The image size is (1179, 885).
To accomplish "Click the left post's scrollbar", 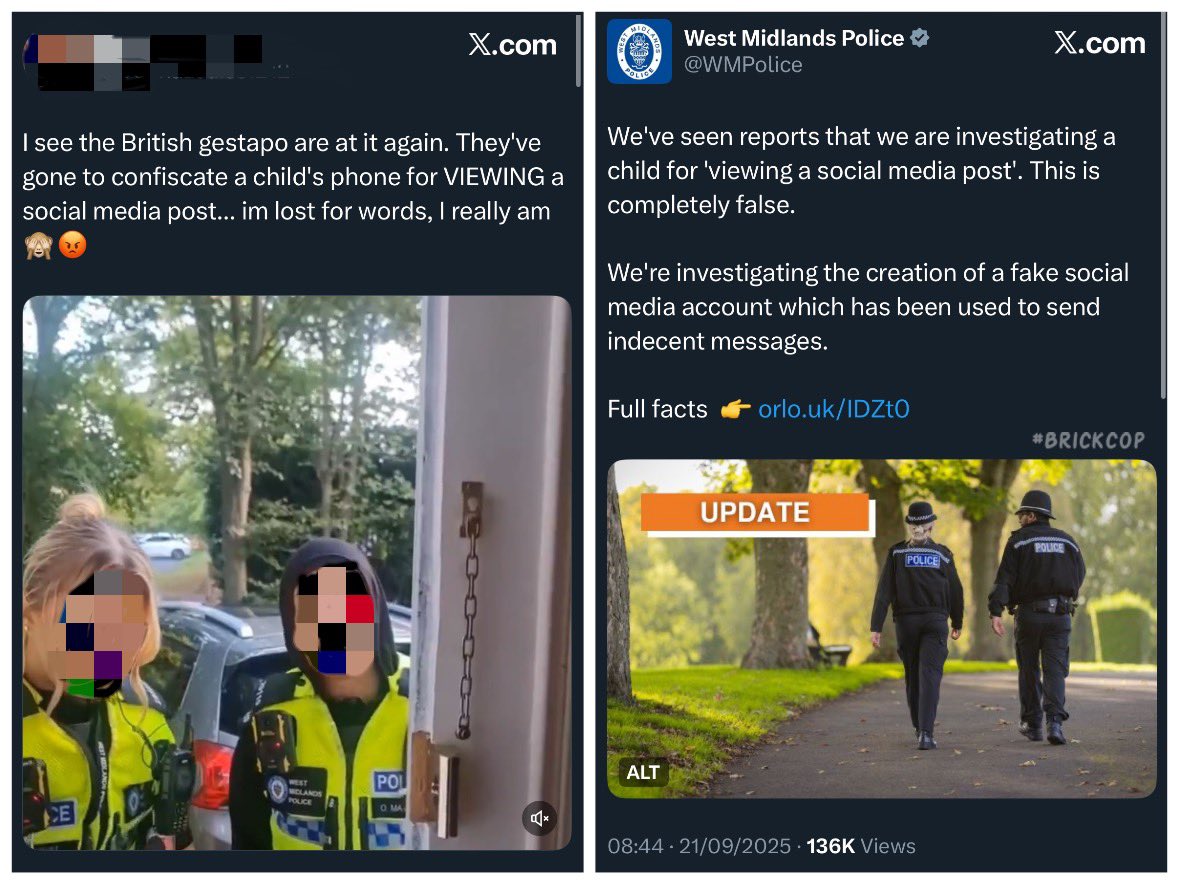I will click(578, 51).
